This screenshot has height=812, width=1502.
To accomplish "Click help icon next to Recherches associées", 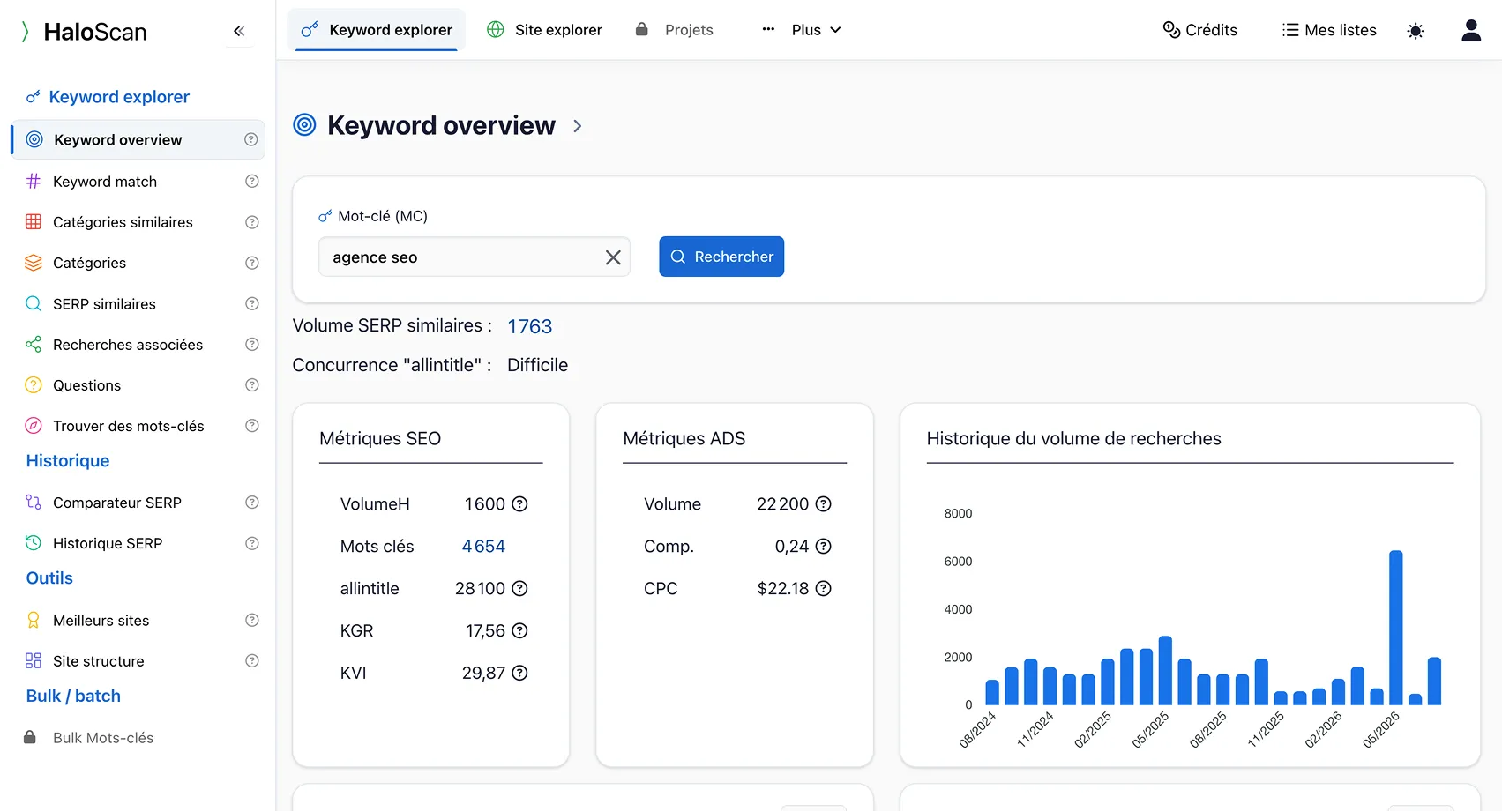I will (x=251, y=344).
